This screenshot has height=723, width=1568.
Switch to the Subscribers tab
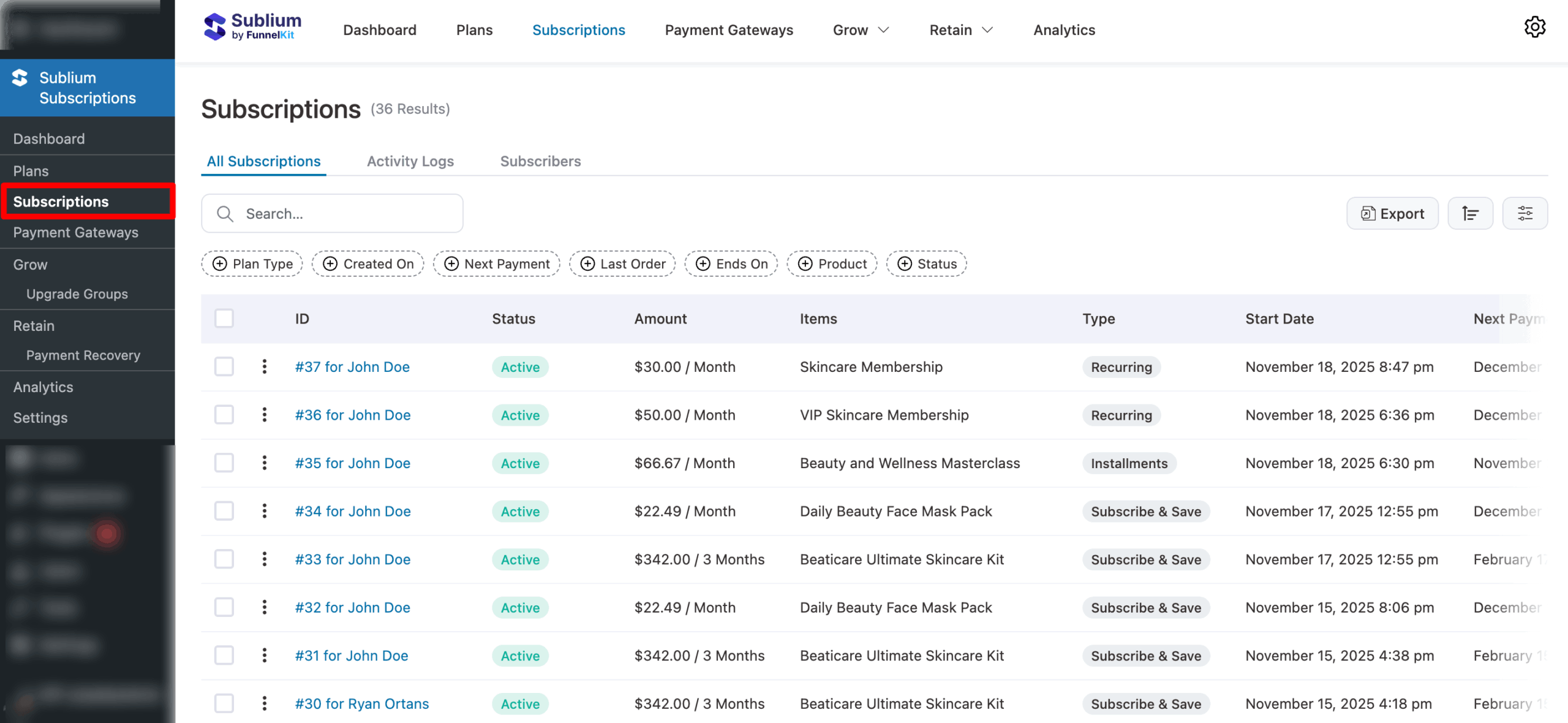pos(540,161)
